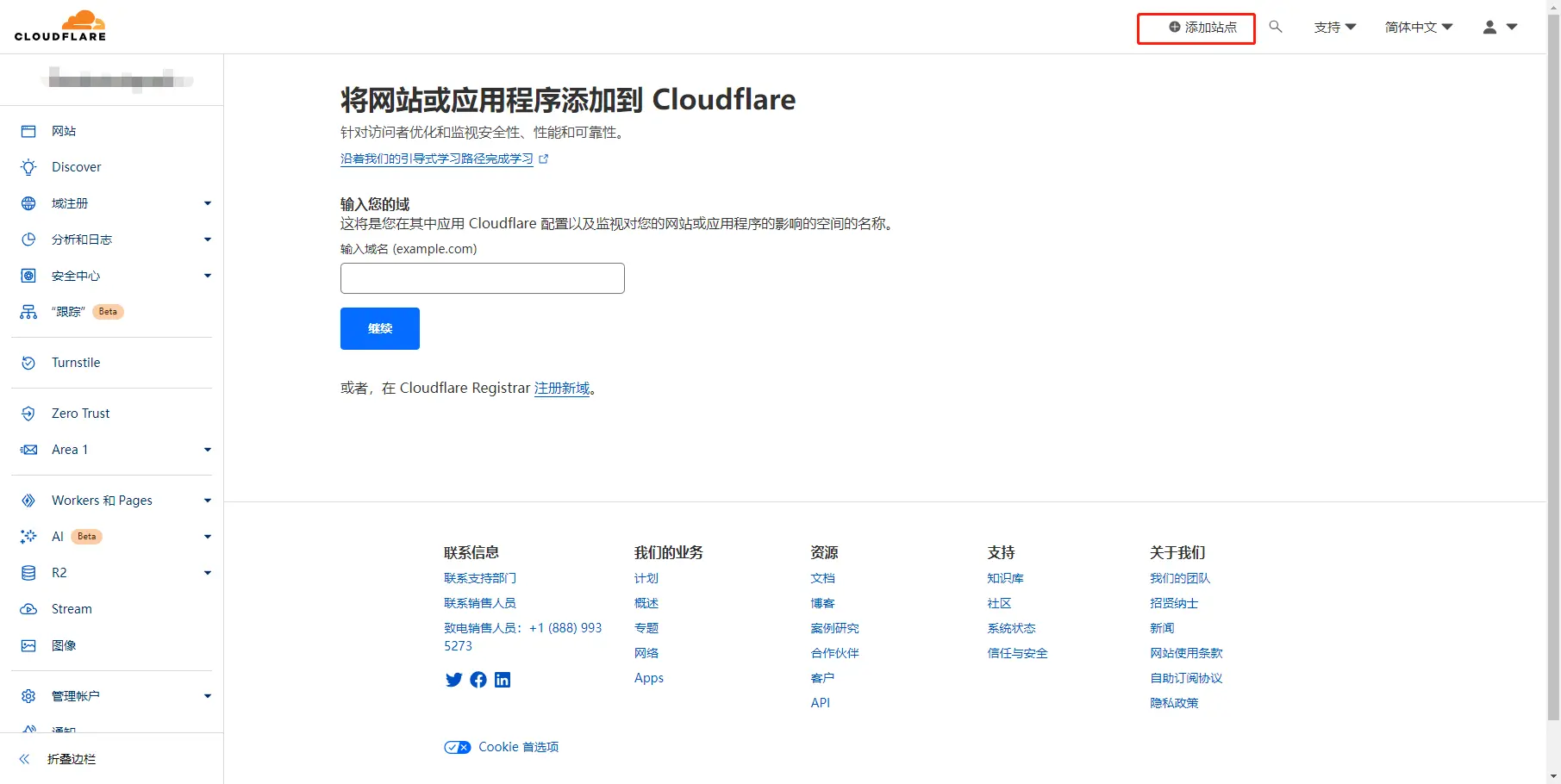Open Cloudflare's Facebook page icon

tap(478, 680)
